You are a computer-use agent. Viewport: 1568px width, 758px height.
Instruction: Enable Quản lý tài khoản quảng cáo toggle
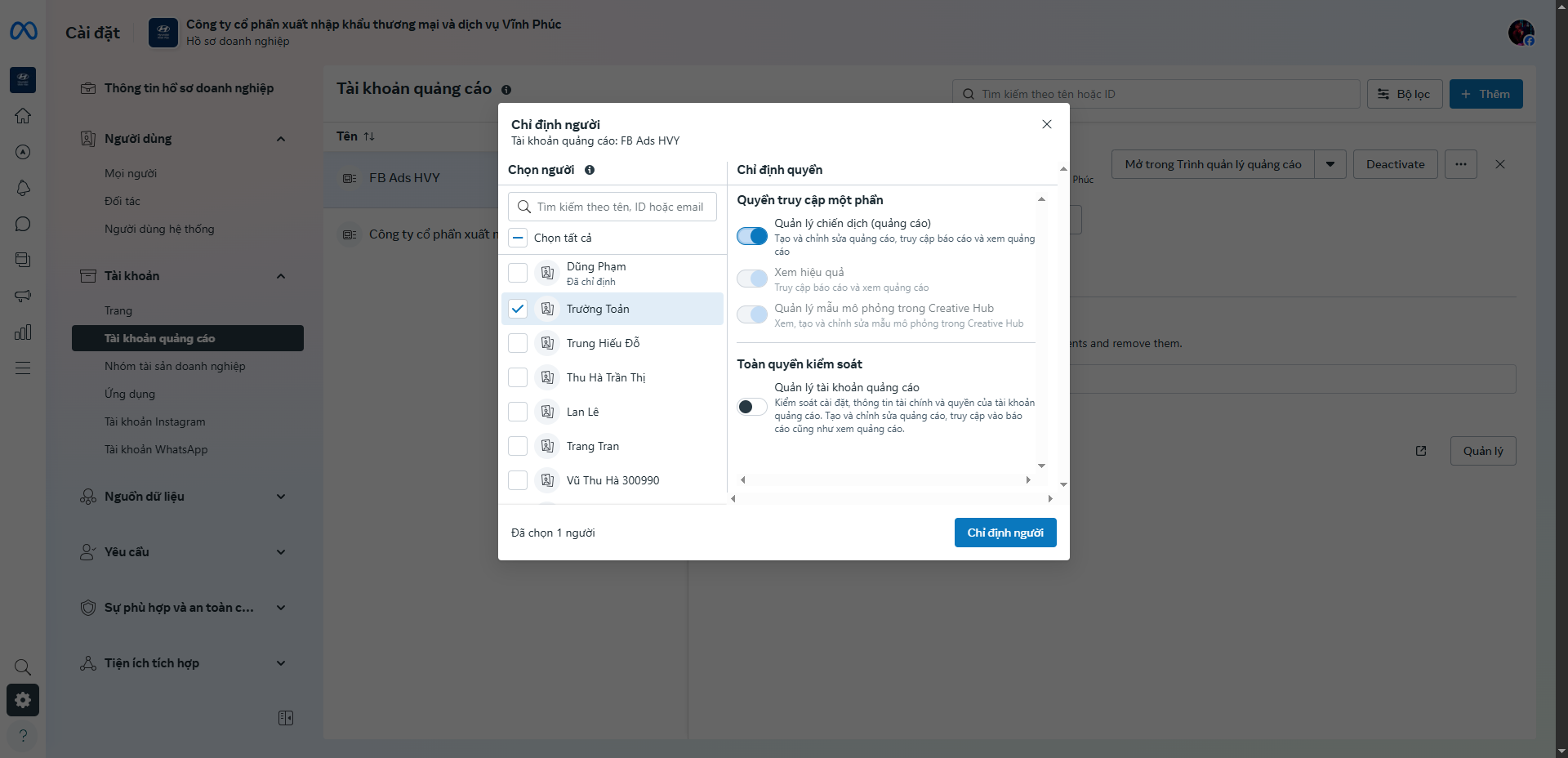point(751,407)
